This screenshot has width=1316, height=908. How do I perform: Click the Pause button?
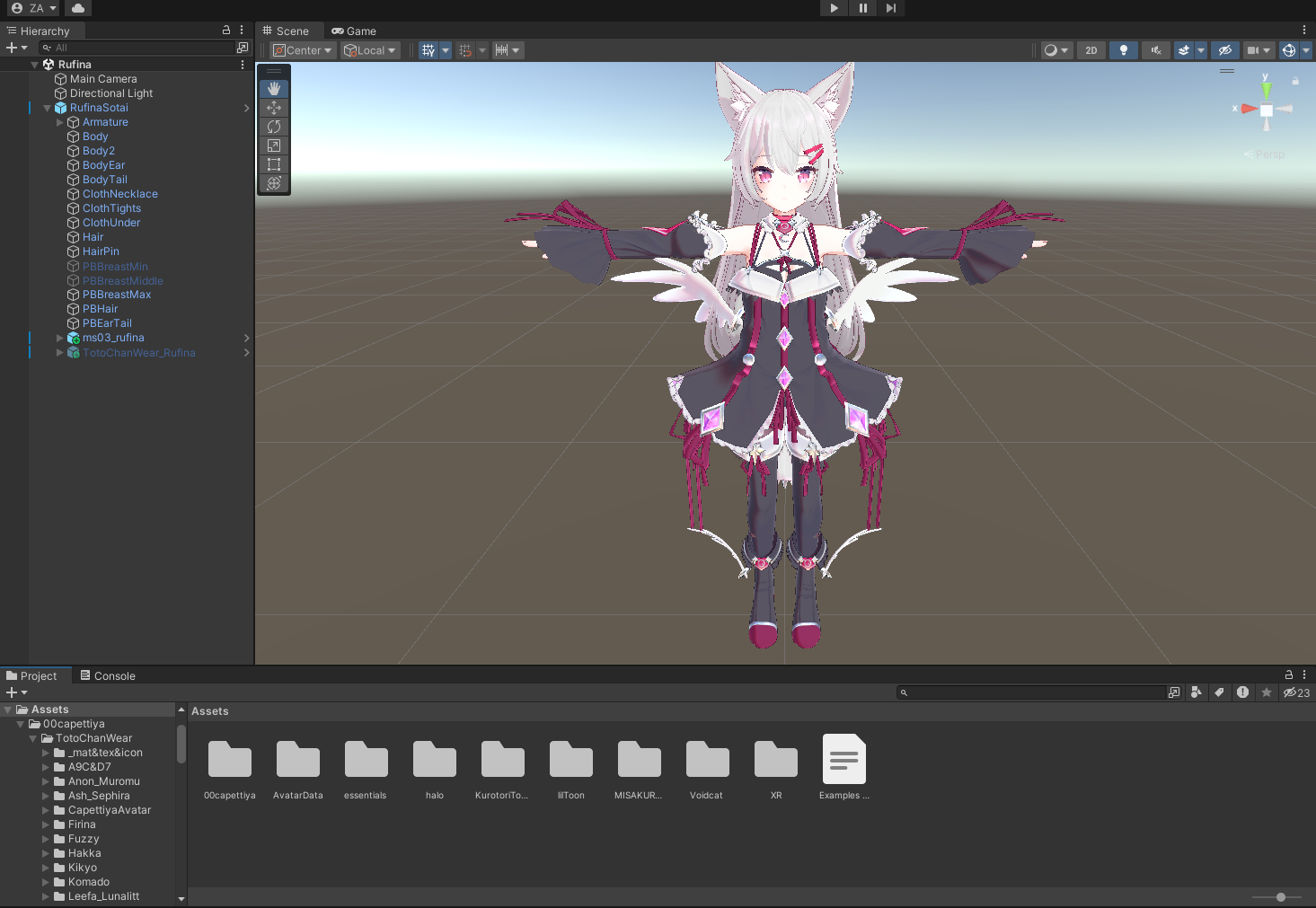coord(862,8)
